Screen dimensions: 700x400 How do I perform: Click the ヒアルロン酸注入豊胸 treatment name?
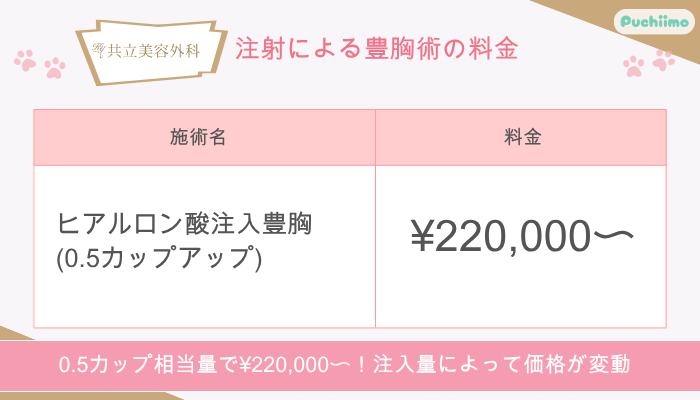(x=185, y=222)
